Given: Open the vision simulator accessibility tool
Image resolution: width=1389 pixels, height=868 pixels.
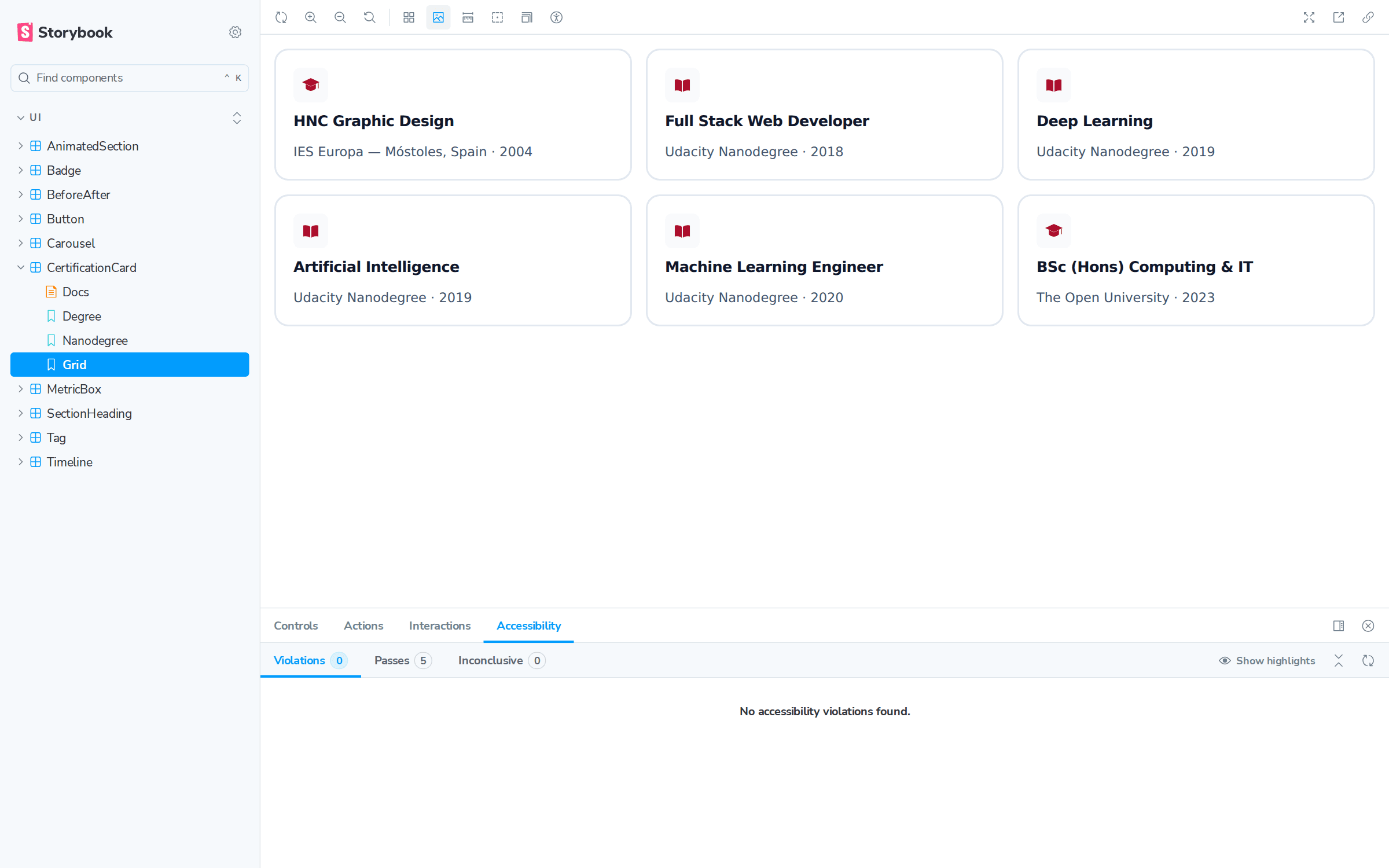Looking at the screenshot, I should click(557, 17).
